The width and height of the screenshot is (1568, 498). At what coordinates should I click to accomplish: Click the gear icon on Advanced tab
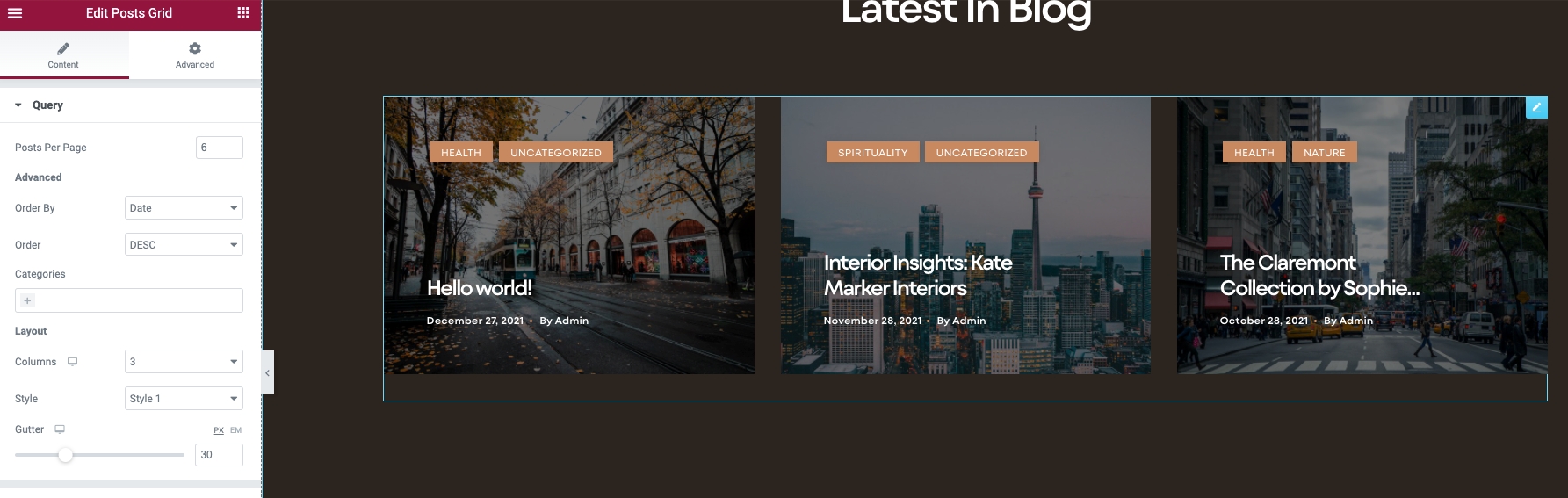195,49
